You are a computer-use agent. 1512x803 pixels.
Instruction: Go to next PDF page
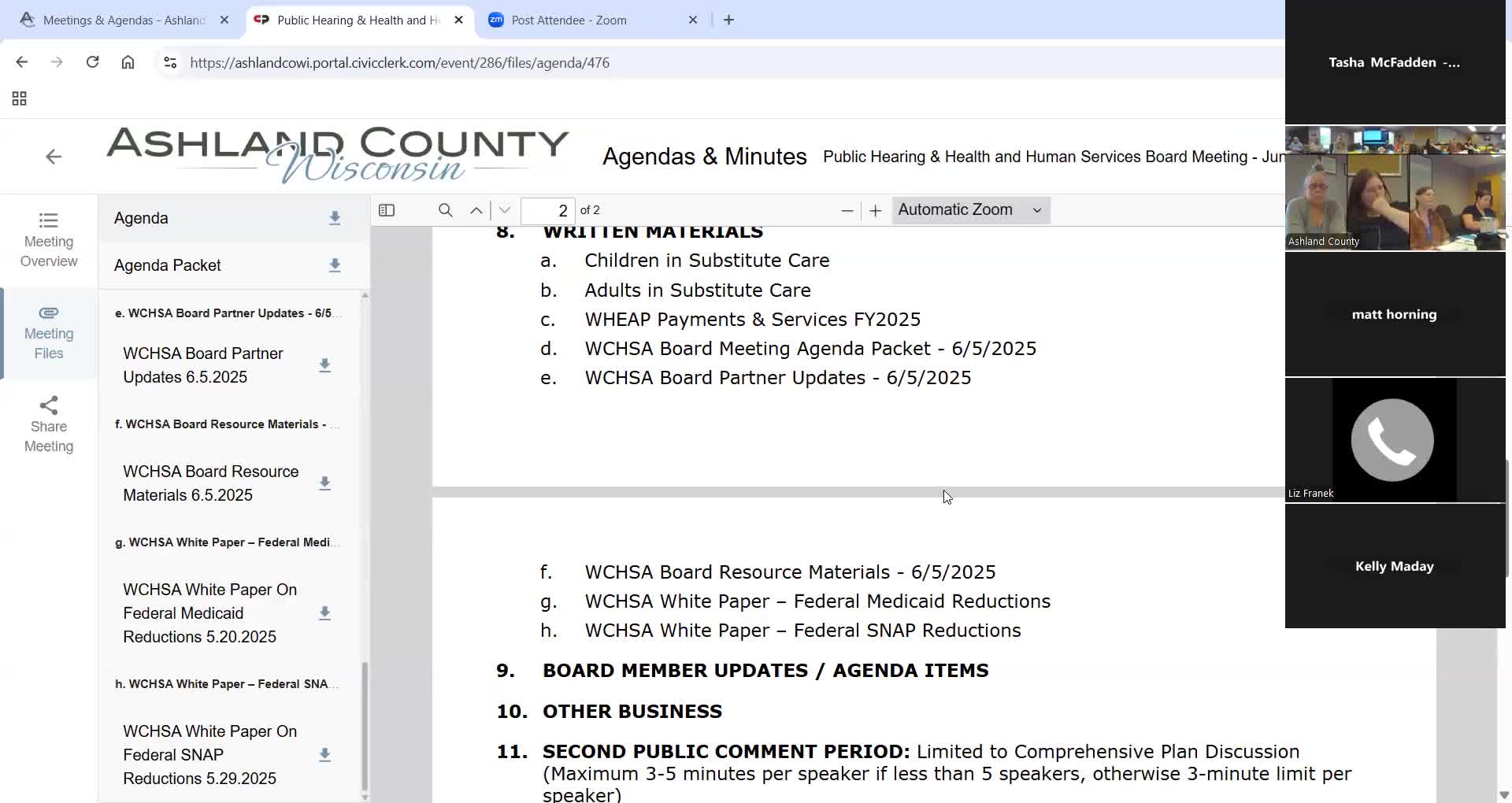tap(505, 210)
